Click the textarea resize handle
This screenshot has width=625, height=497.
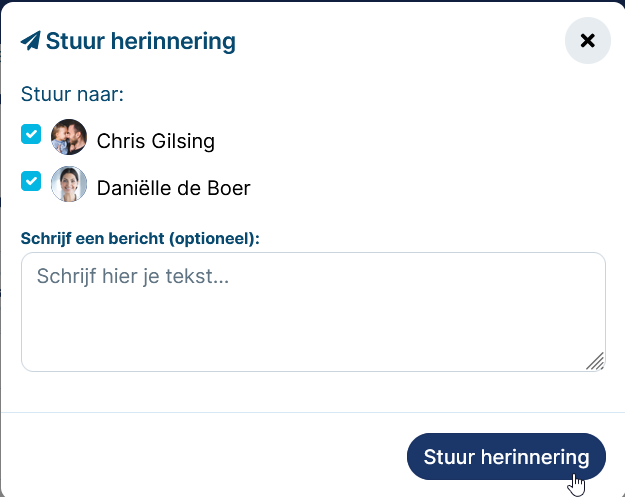596,361
